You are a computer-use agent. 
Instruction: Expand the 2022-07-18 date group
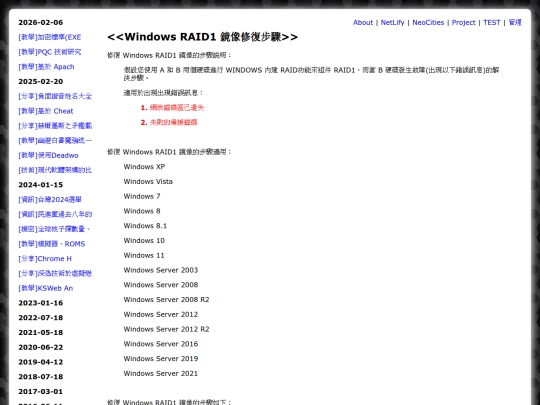[x=41, y=318]
